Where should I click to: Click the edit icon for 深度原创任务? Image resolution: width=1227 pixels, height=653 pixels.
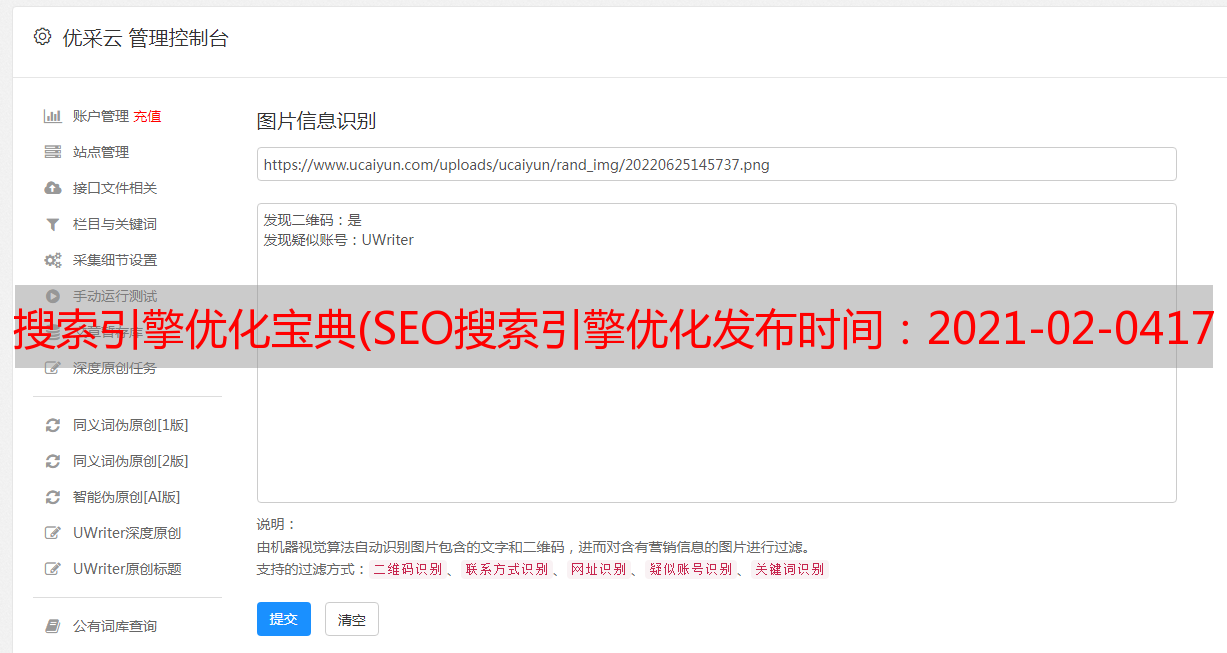pyautogui.click(x=53, y=368)
